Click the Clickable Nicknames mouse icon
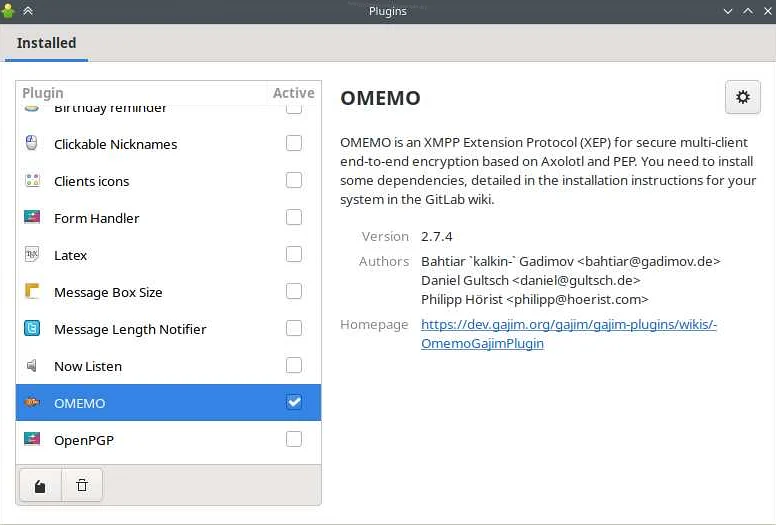Image resolution: width=776 pixels, height=525 pixels. [32, 143]
